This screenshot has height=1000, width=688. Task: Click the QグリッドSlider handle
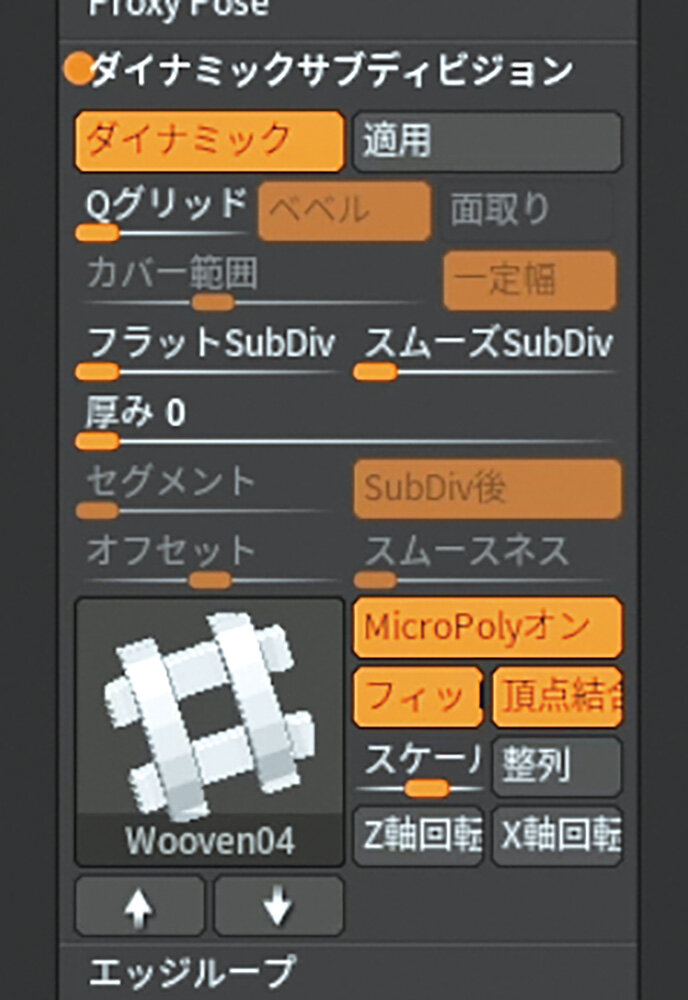(x=98, y=233)
